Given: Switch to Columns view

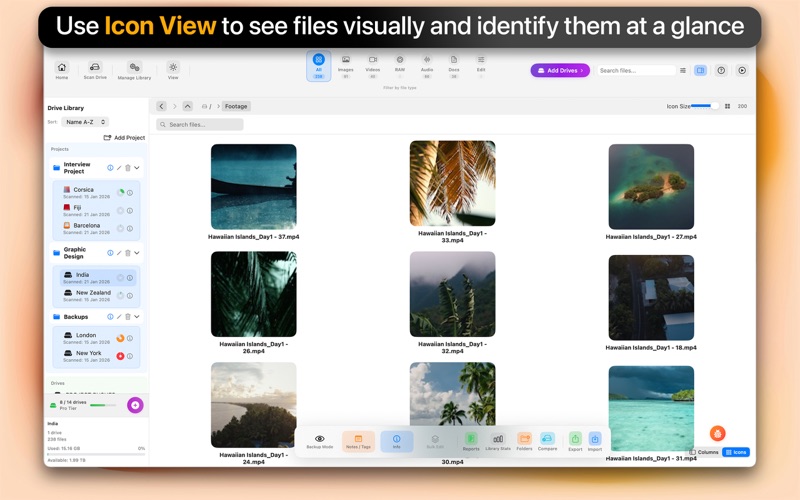Looking at the screenshot, I should (x=704, y=452).
